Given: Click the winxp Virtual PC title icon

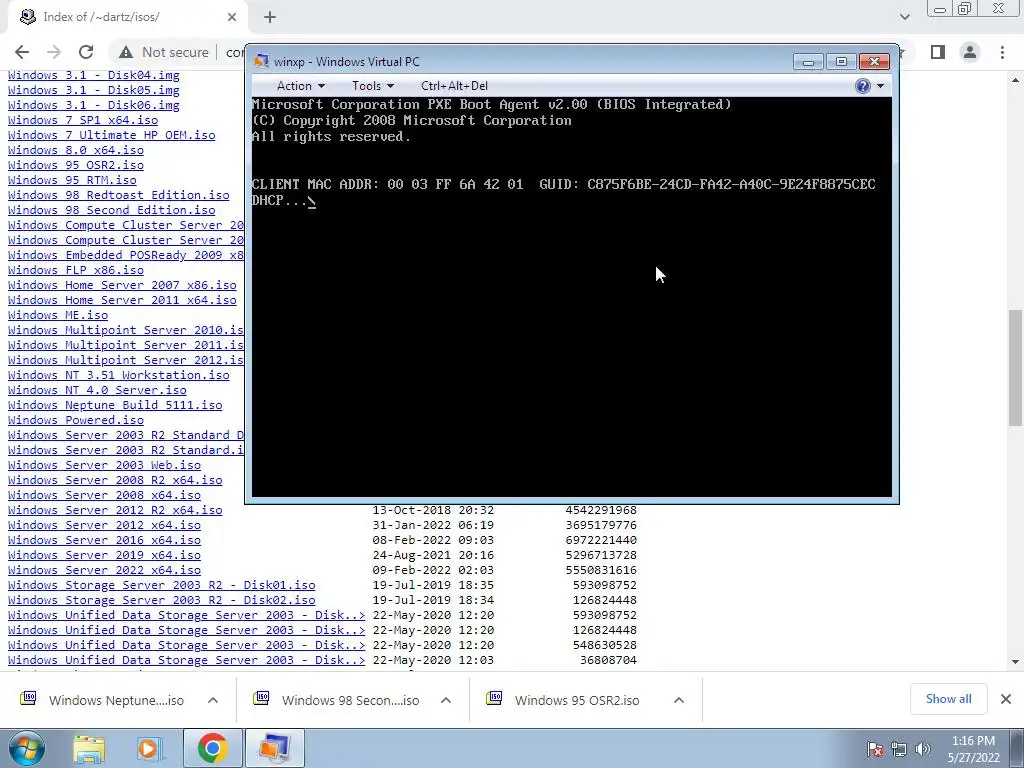Looking at the screenshot, I should pyautogui.click(x=262, y=61).
